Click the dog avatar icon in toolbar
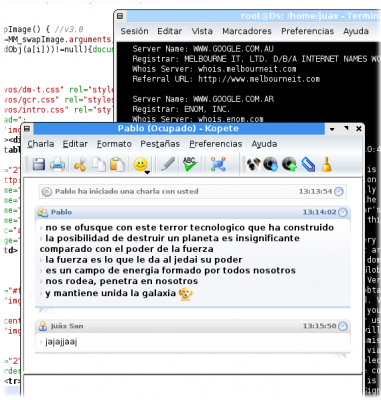 pos(253,164)
